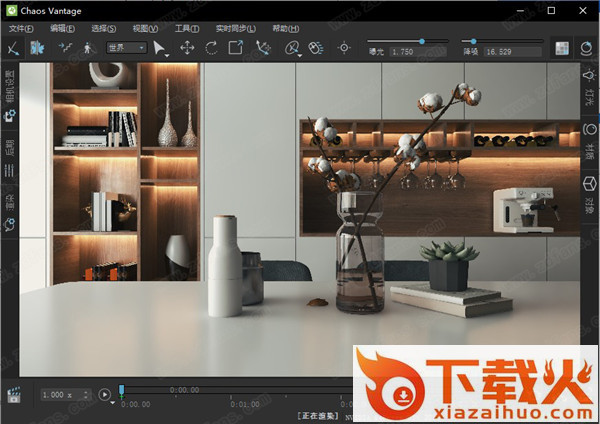Toggle the stair-step collision icon
This screenshot has width=600, height=424.
point(65,48)
